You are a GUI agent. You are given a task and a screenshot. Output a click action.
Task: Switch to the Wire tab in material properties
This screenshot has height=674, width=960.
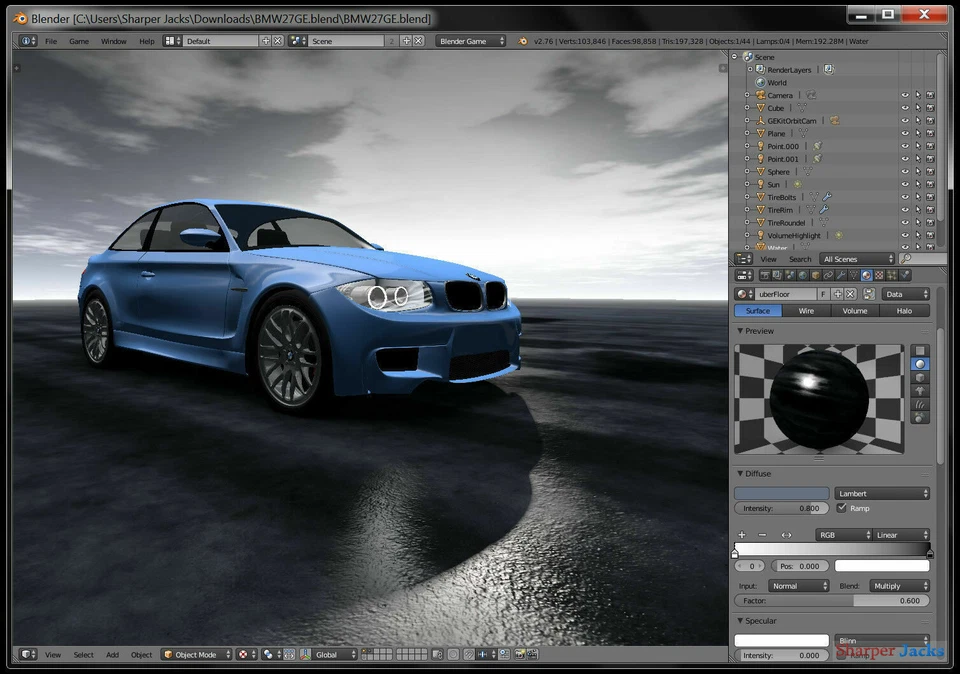point(807,311)
